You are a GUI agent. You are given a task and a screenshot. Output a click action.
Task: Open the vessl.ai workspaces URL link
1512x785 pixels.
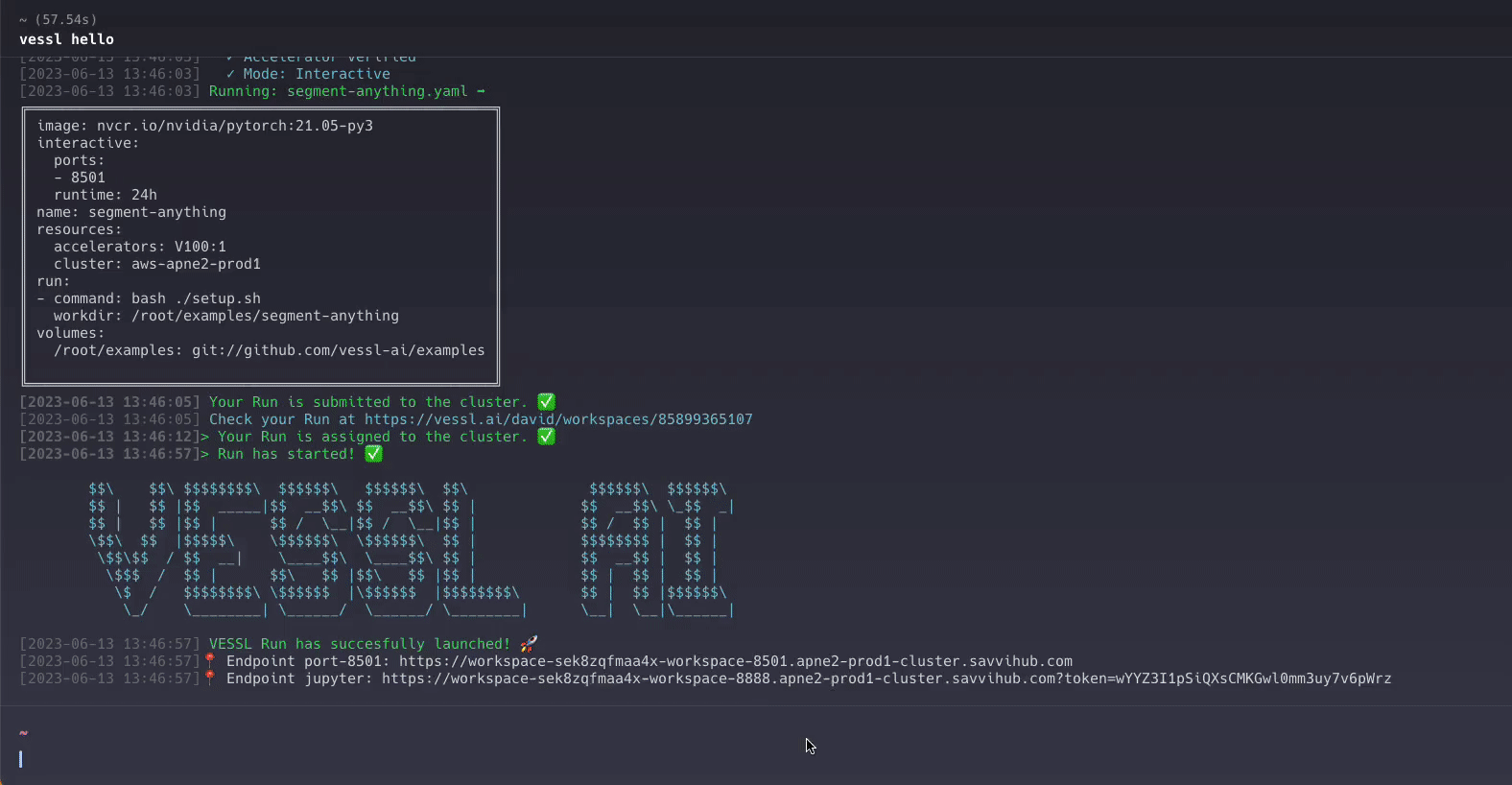558,419
